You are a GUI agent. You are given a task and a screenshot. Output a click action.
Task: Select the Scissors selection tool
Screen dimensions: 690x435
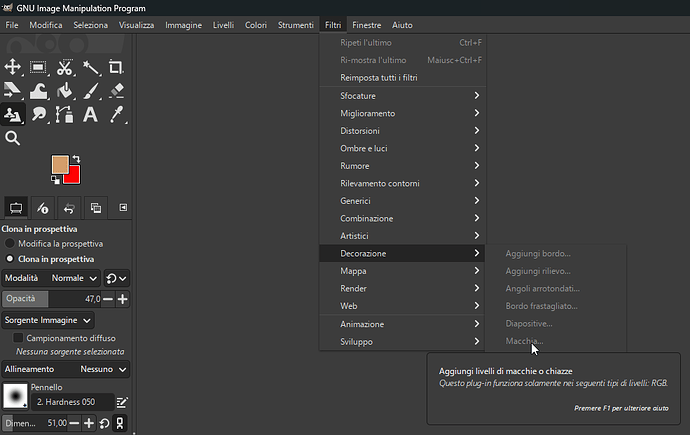[64, 67]
